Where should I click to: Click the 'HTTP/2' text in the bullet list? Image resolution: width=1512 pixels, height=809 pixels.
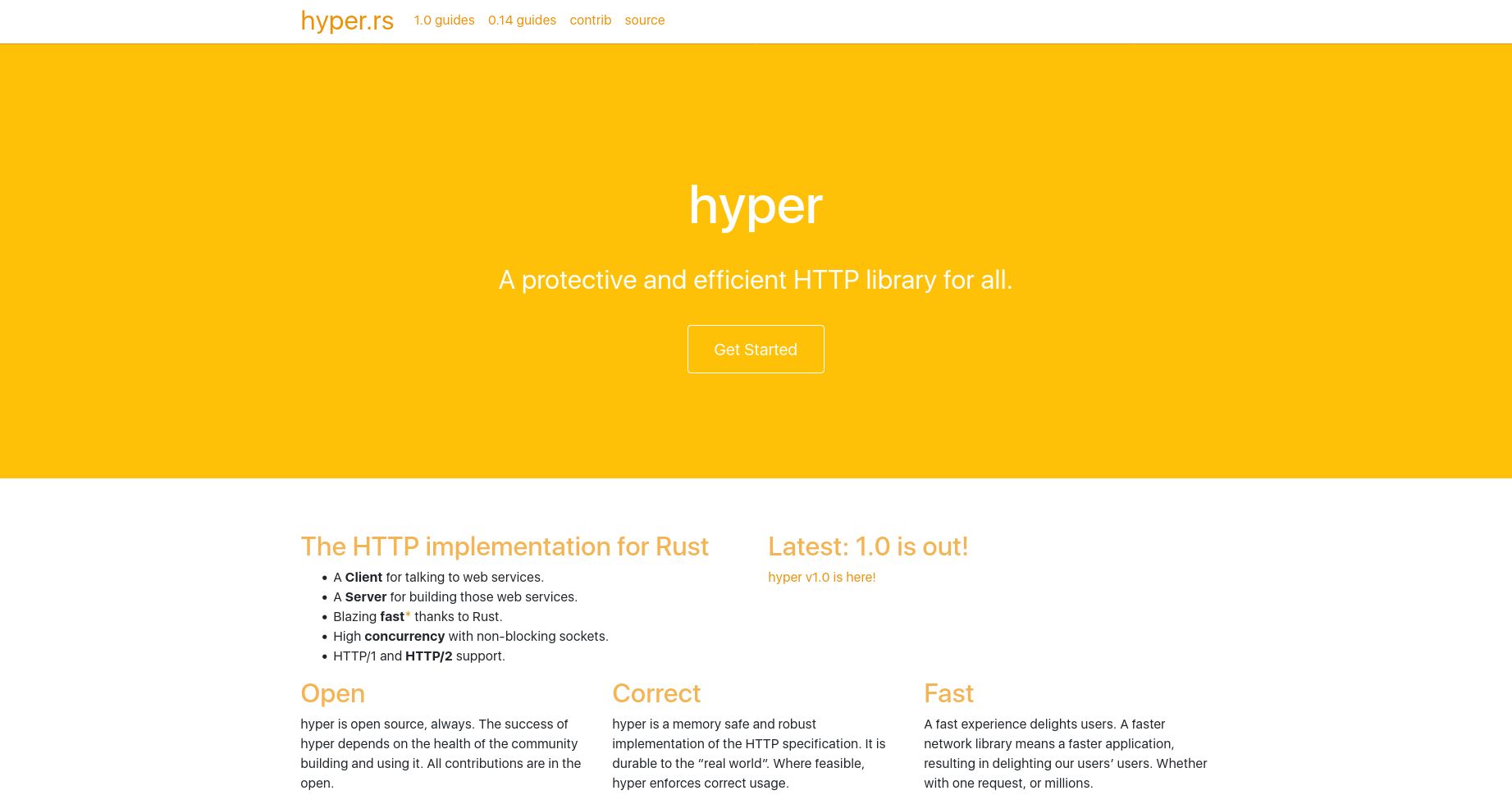tap(428, 656)
